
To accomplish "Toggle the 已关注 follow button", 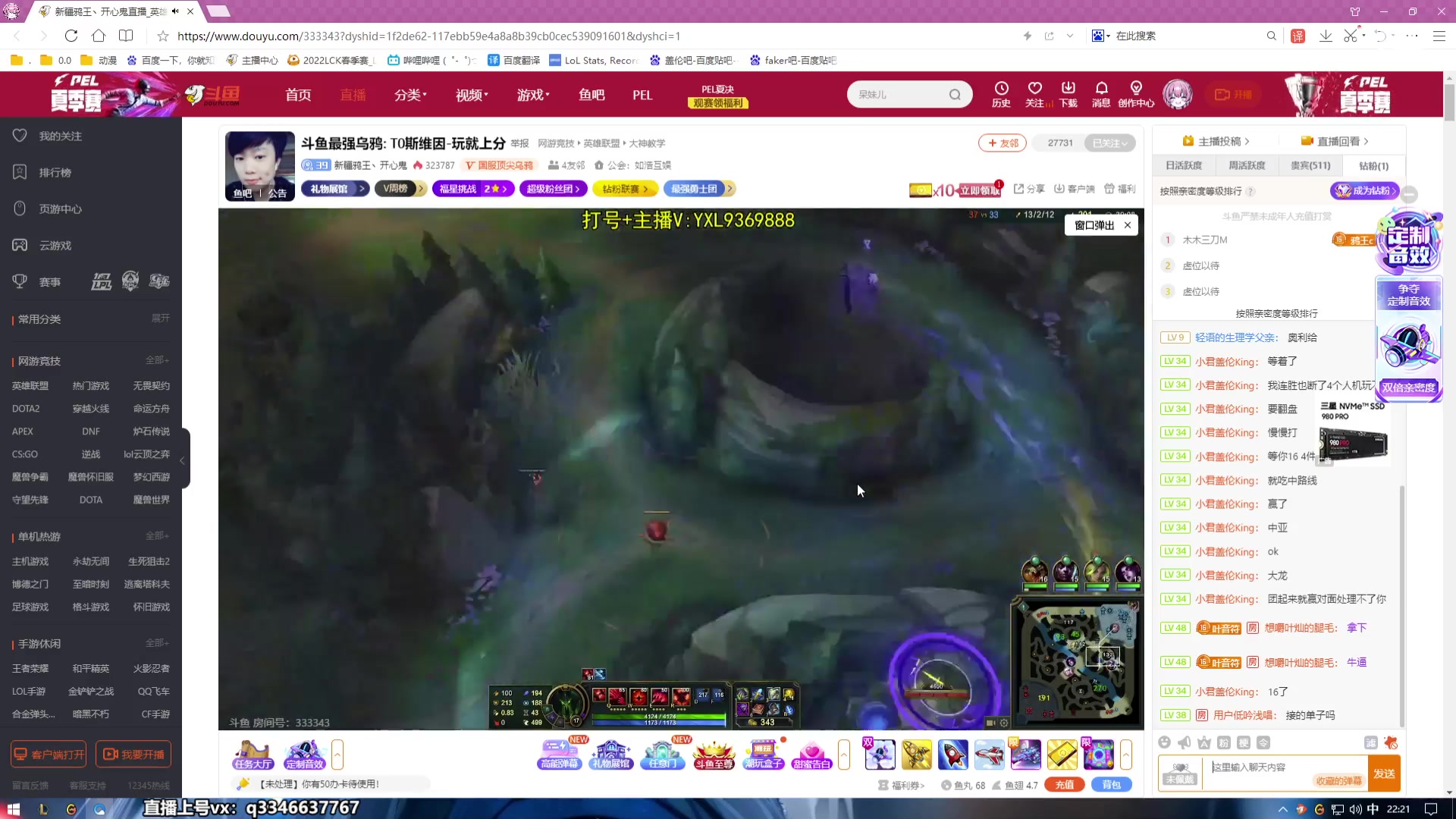I will (1109, 143).
